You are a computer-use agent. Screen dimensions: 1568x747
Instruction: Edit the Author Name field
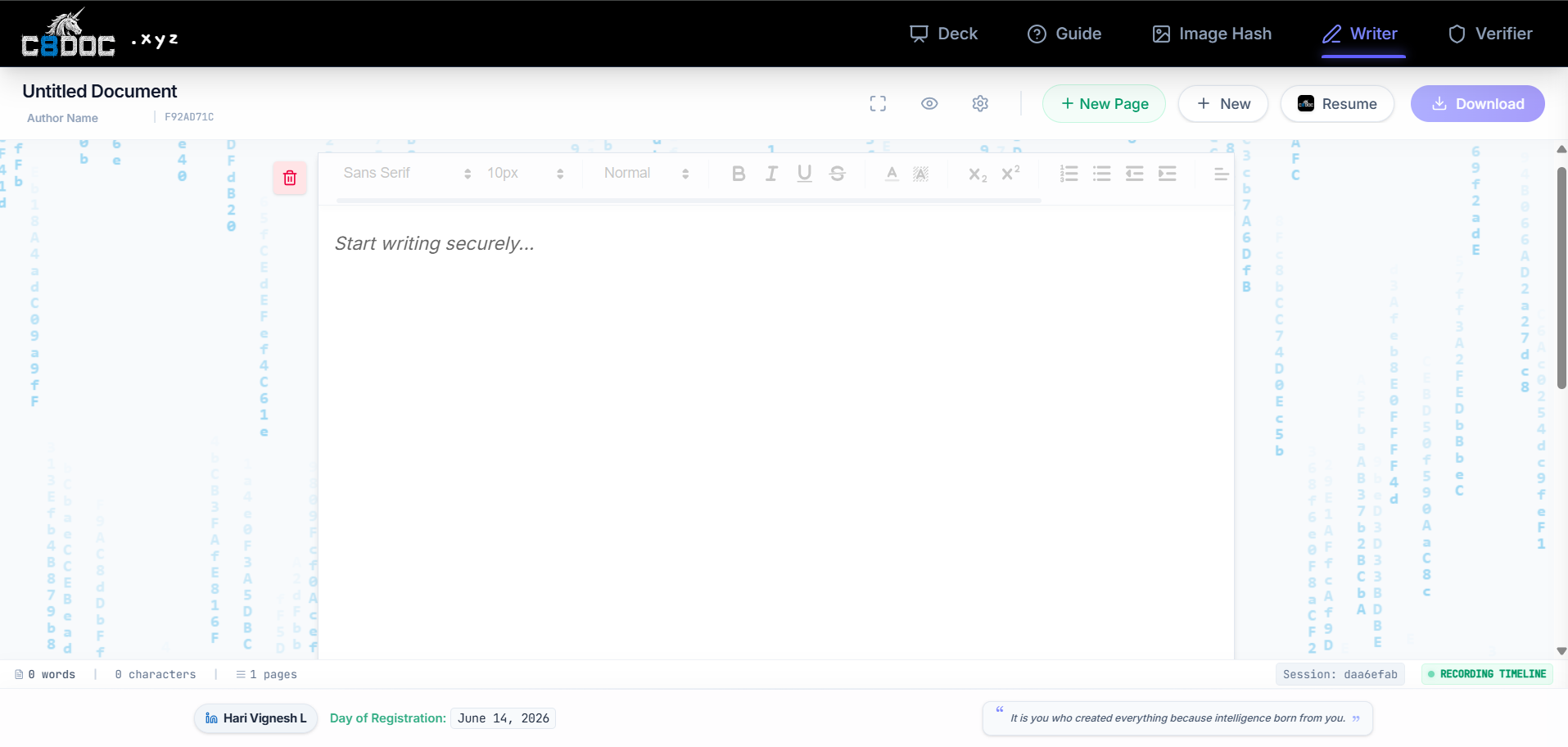62,118
